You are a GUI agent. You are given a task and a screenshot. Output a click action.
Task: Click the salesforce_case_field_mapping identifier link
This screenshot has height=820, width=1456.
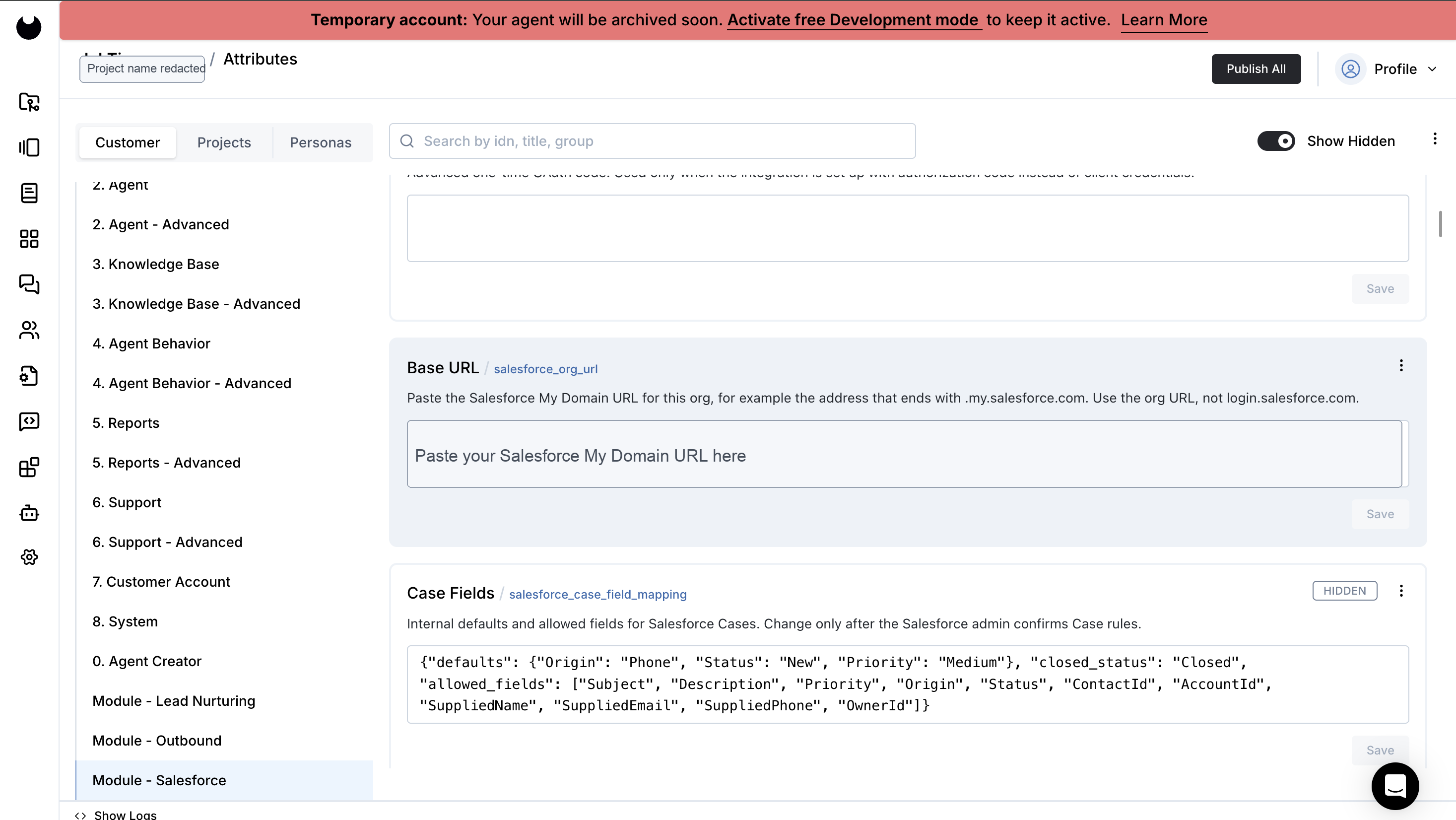coord(597,594)
